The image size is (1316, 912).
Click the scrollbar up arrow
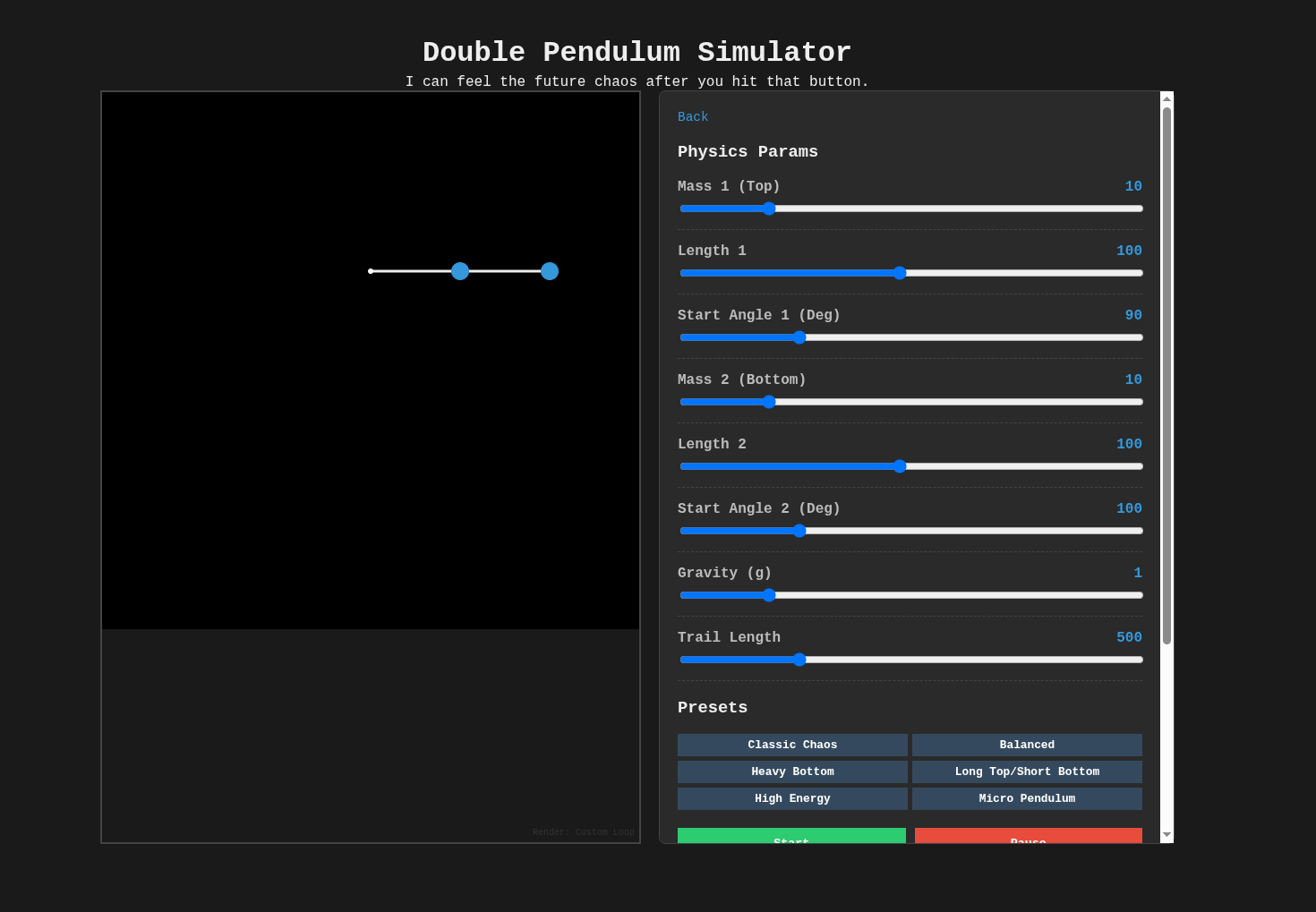pyautogui.click(x=1166, y=98)
